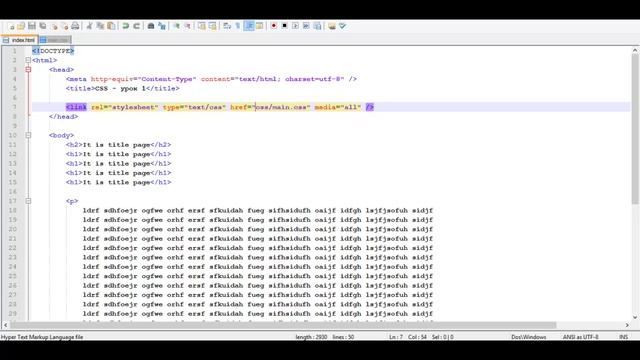Click the spell-check checkmark icon
The height and width of the screenshot is (360, 640).
coord(342,26)
